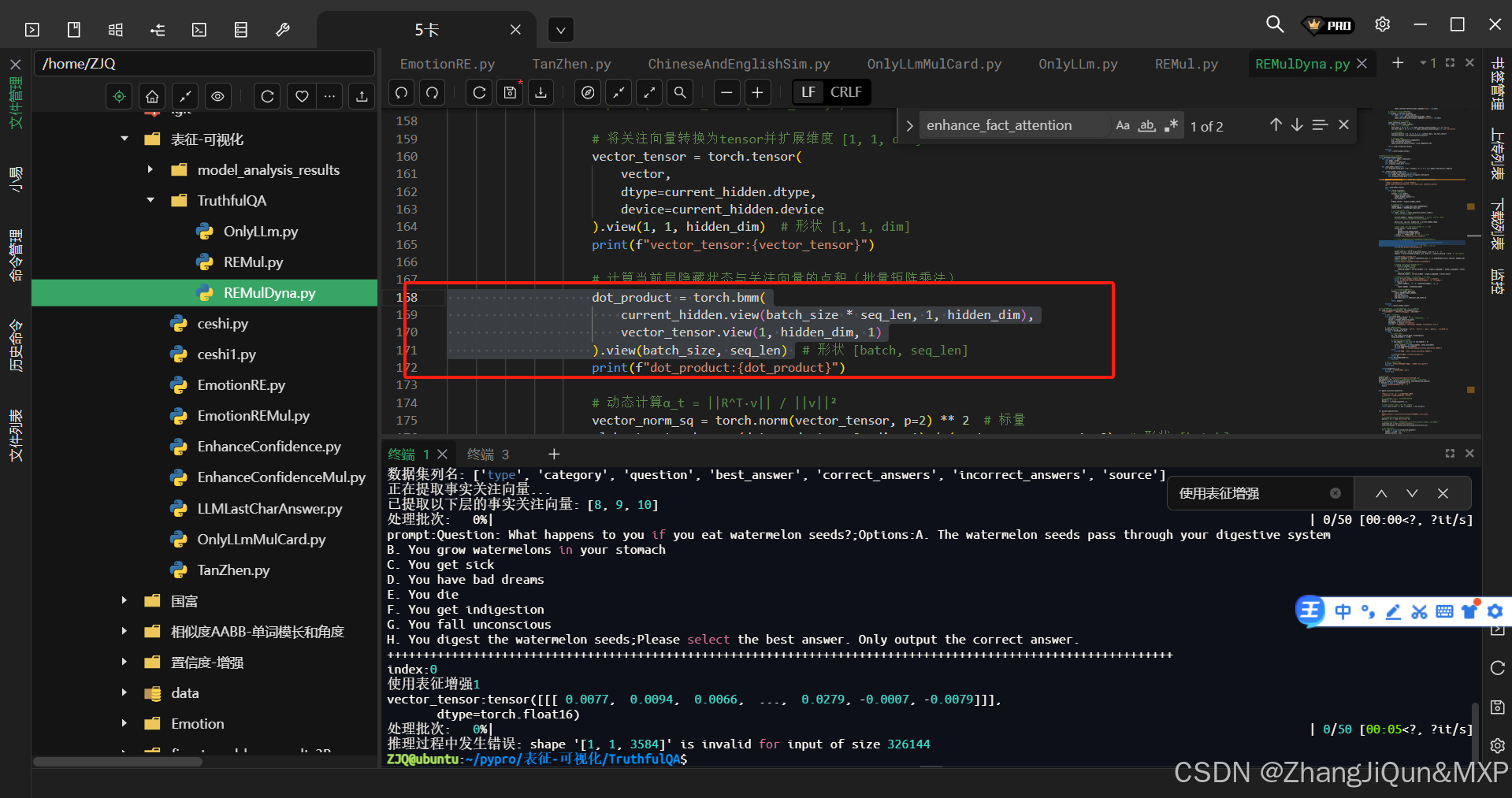The width and height of the screenshot is (1512, 798).
Task: Switch to EmotionRE.py editor tab
Action: tap(448, 64)
